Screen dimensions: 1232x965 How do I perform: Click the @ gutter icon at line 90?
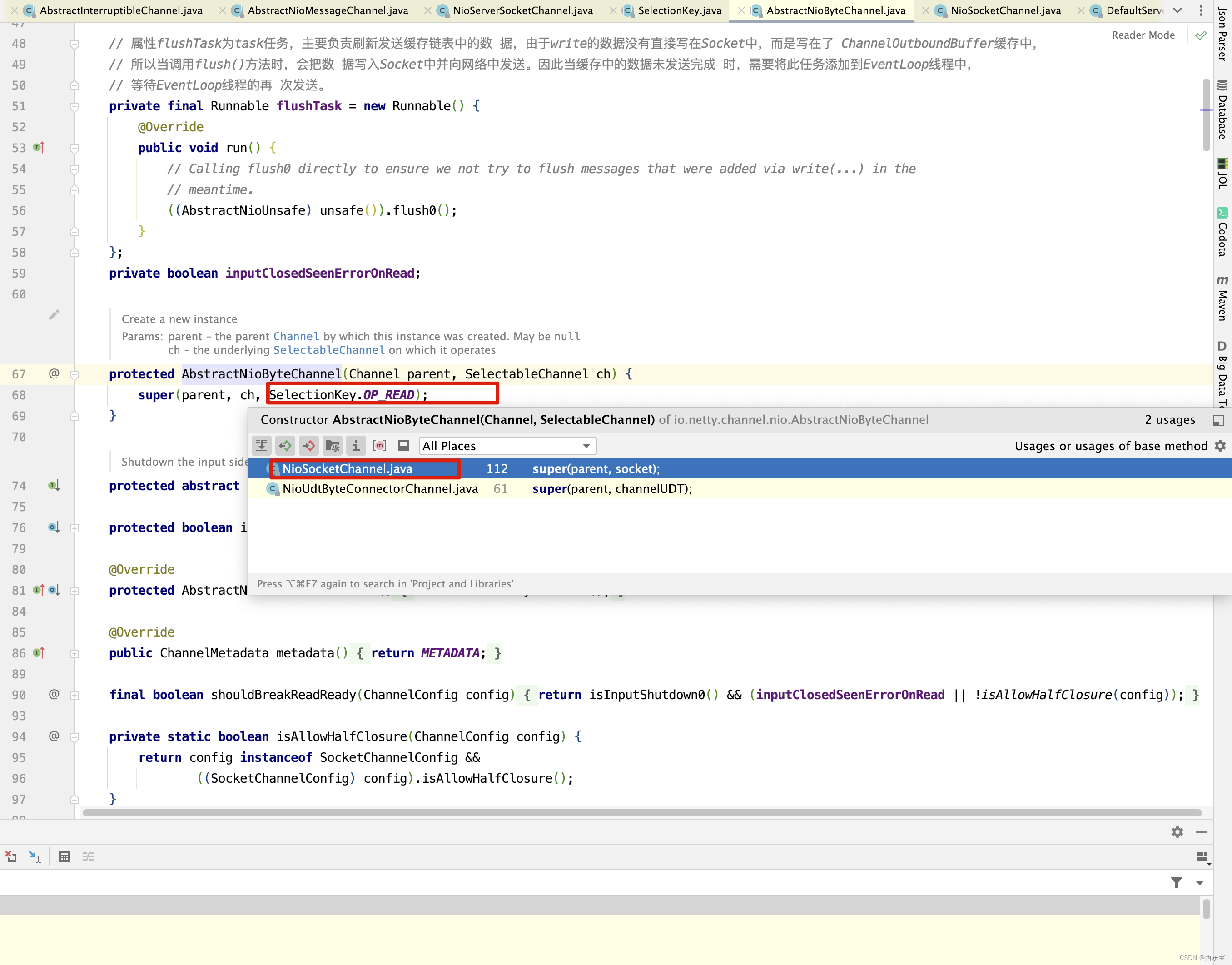tap(54, 694)
